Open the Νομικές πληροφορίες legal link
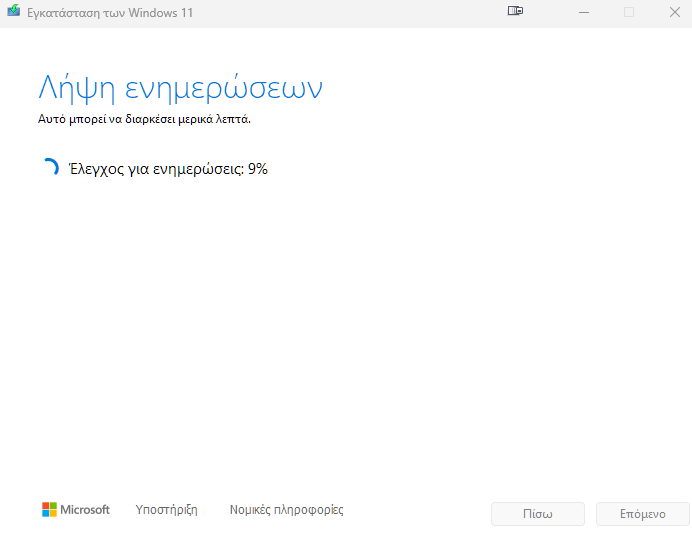 pyautogui.click(x=286, y=510)
